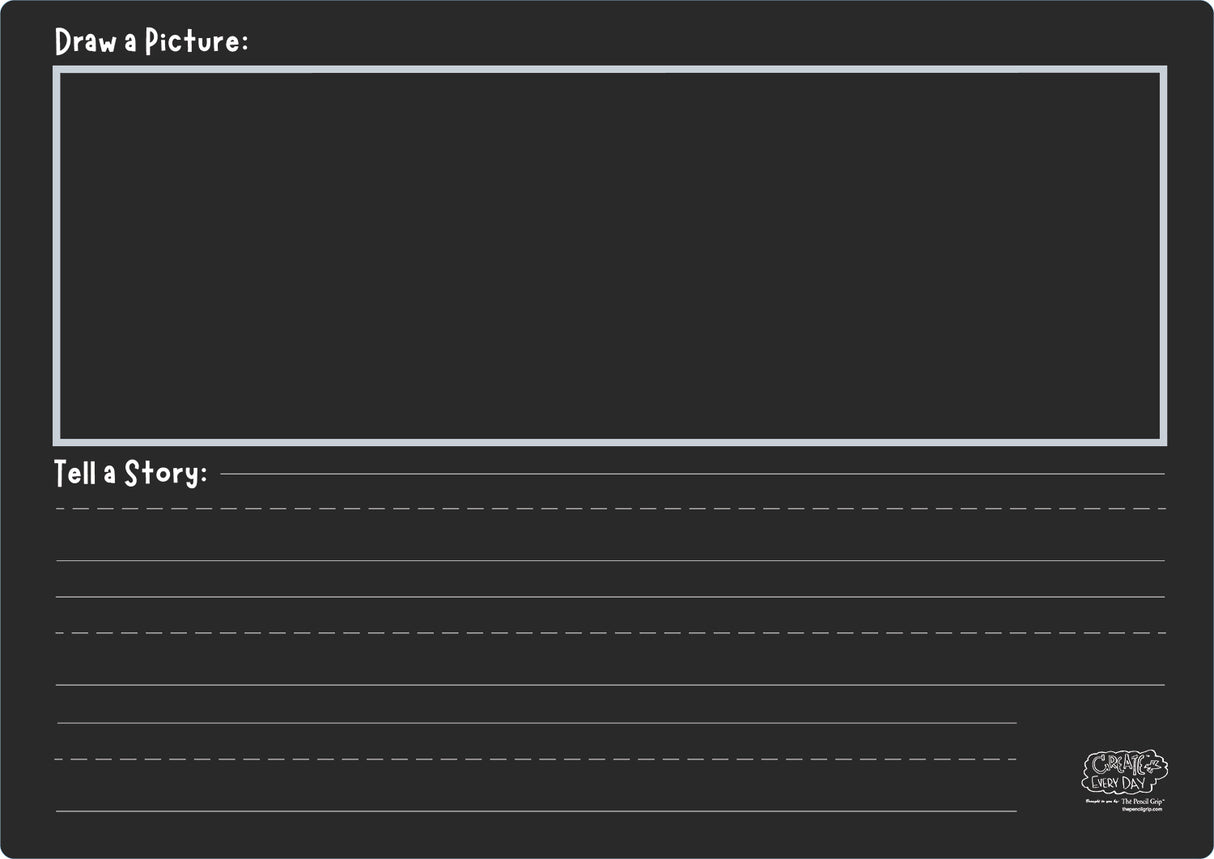Screen dimensions: 1214x859
Task: Click inside the large drawing box
Action: [610, 255]
